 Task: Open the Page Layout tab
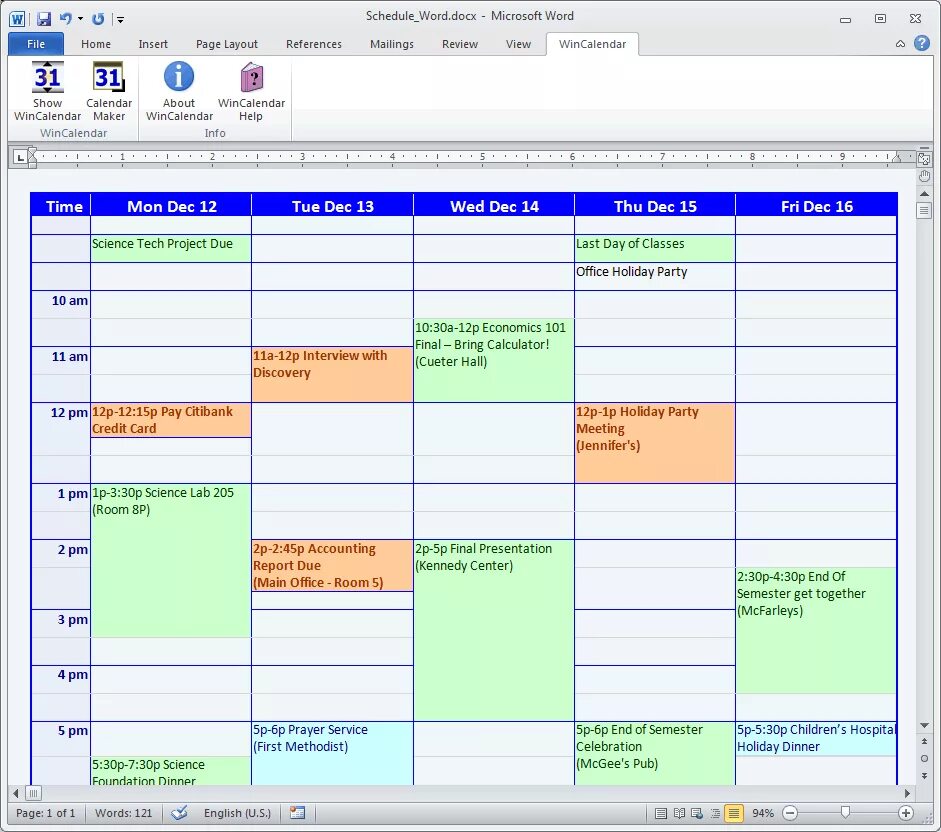click(227, 44)
